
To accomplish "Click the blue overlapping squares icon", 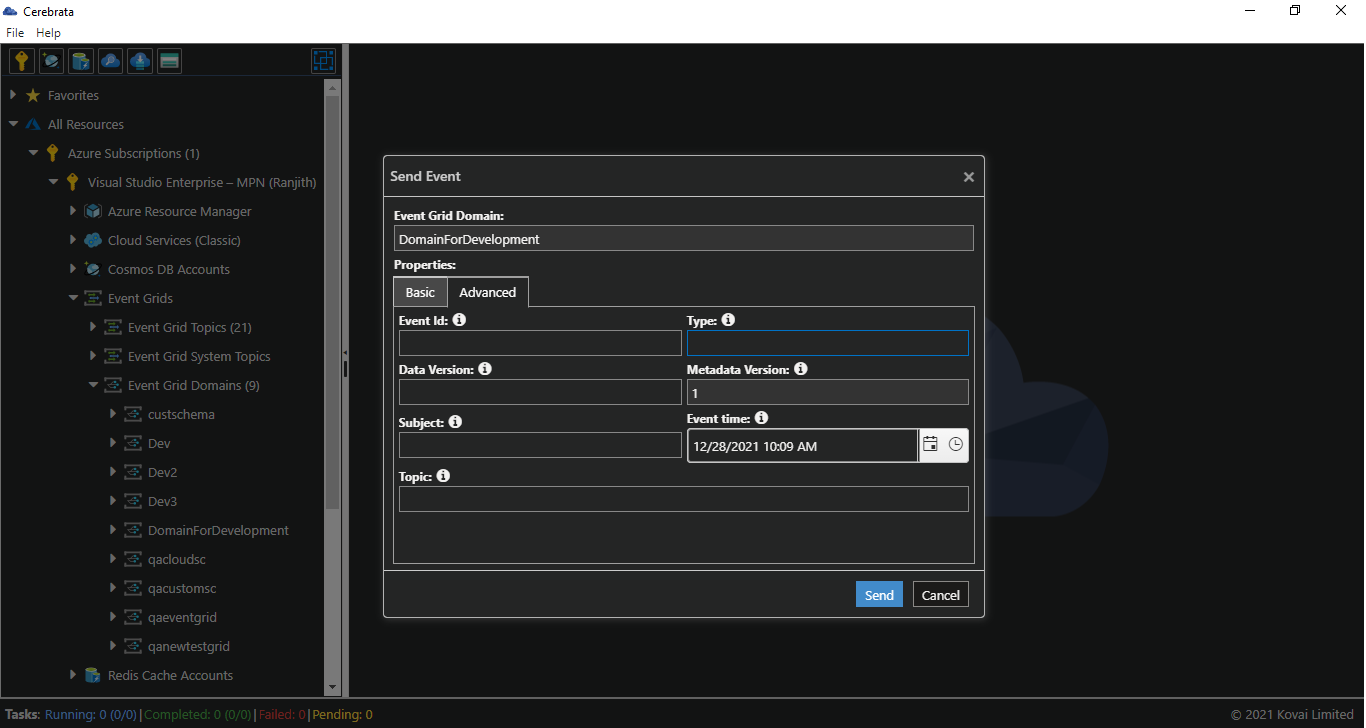I will pyautogui.click(x=323, y=61).
